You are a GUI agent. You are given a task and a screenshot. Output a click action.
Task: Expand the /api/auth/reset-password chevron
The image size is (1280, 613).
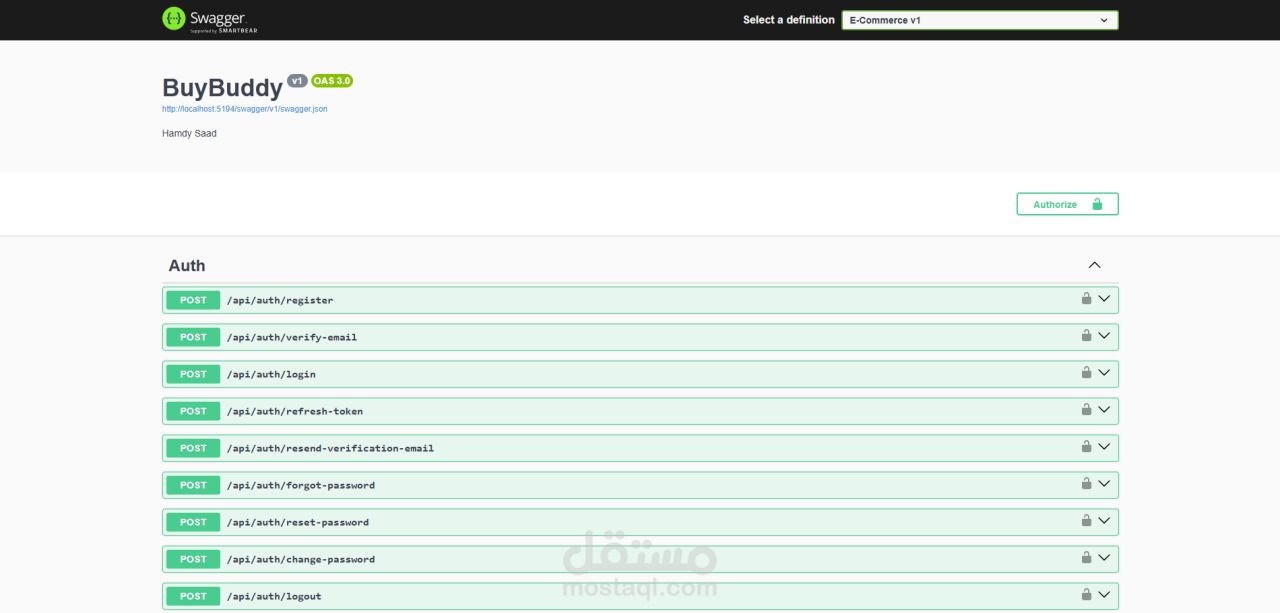pos(1104,520)
